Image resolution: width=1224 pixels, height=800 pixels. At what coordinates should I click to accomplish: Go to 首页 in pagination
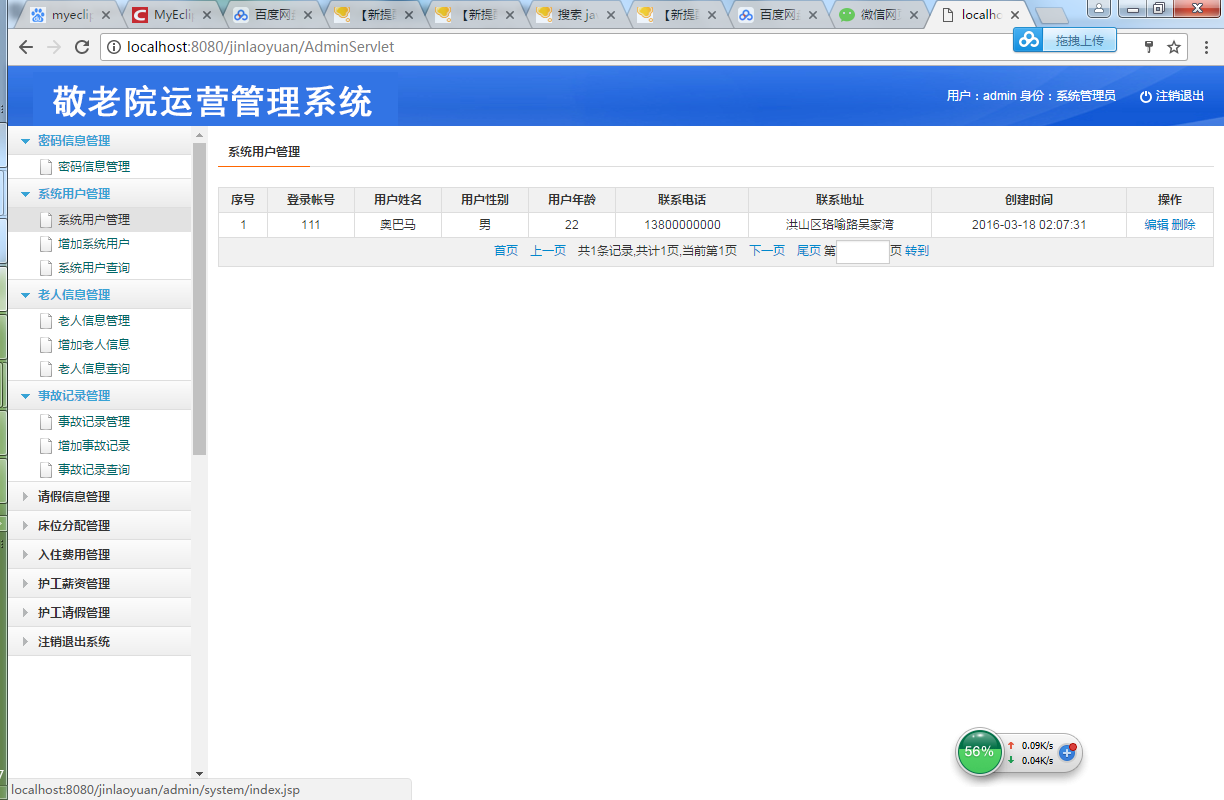506,251
